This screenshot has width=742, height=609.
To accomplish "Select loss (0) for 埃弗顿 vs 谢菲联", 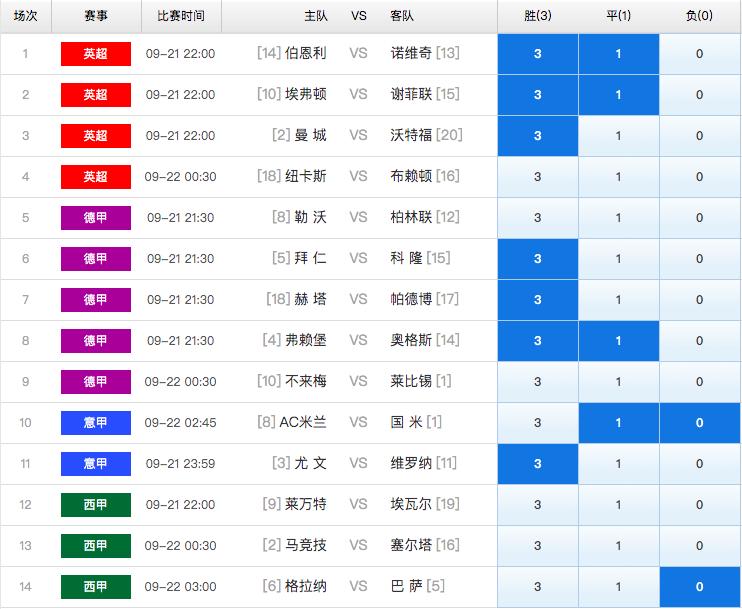I will (x=699, y=95).
